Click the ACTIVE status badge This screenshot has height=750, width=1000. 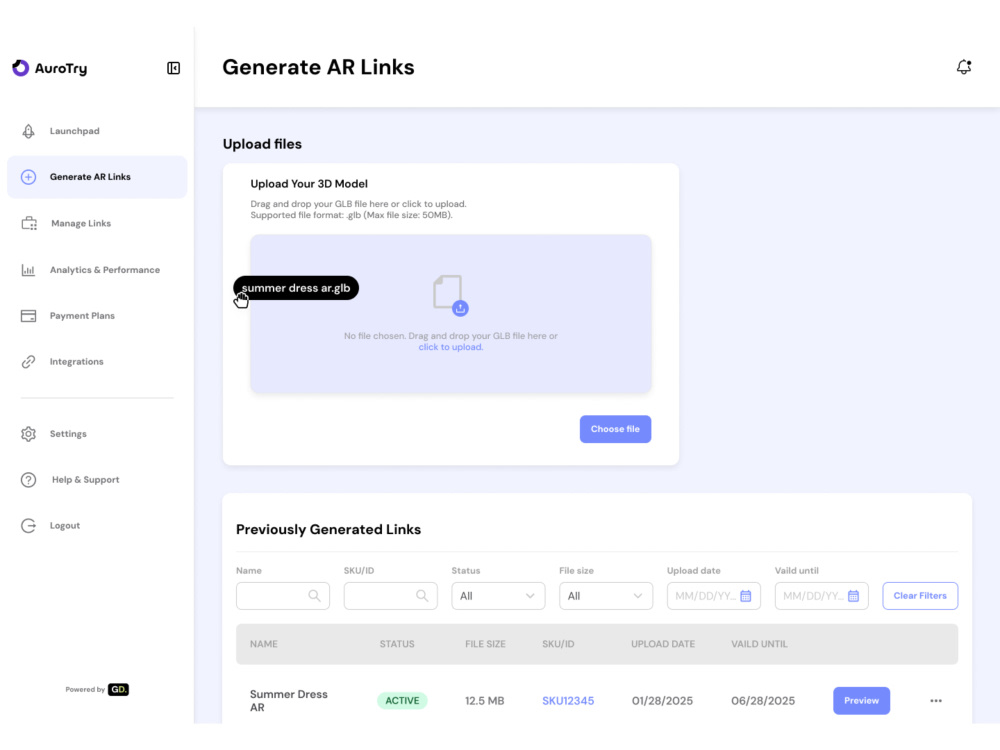402,701
